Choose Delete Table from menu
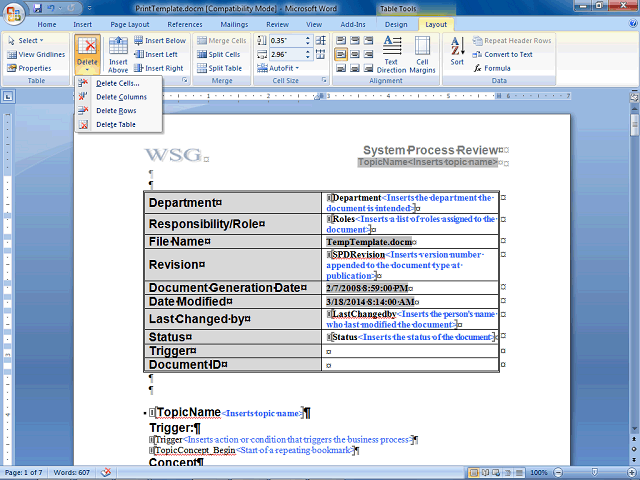640x480 pixels. [x=118, y=124]
